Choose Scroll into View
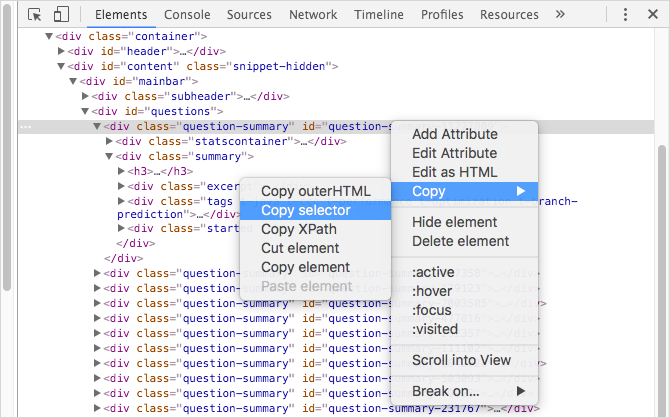 click(x=464, y=360)
